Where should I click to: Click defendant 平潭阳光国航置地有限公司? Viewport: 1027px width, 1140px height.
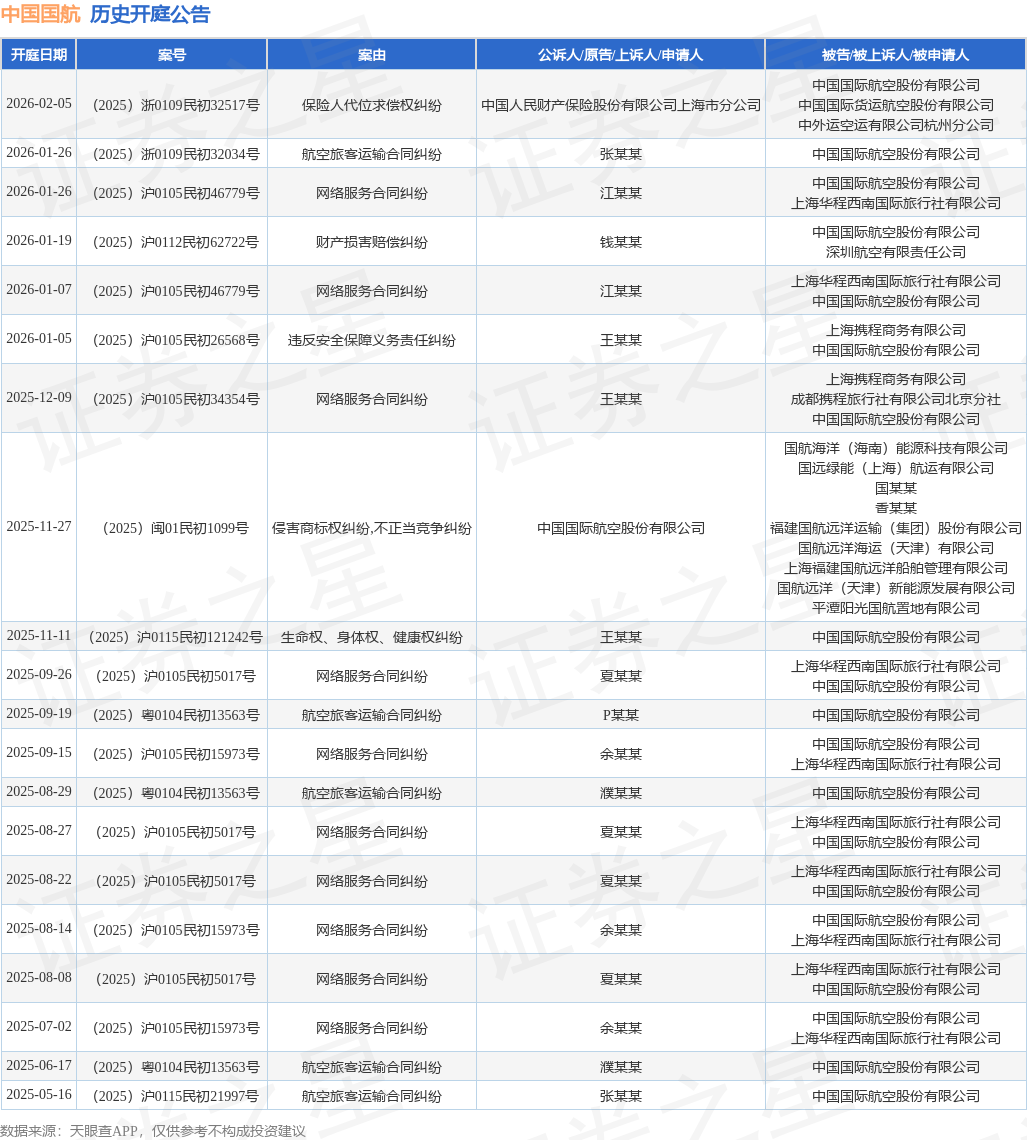point(895,608)
